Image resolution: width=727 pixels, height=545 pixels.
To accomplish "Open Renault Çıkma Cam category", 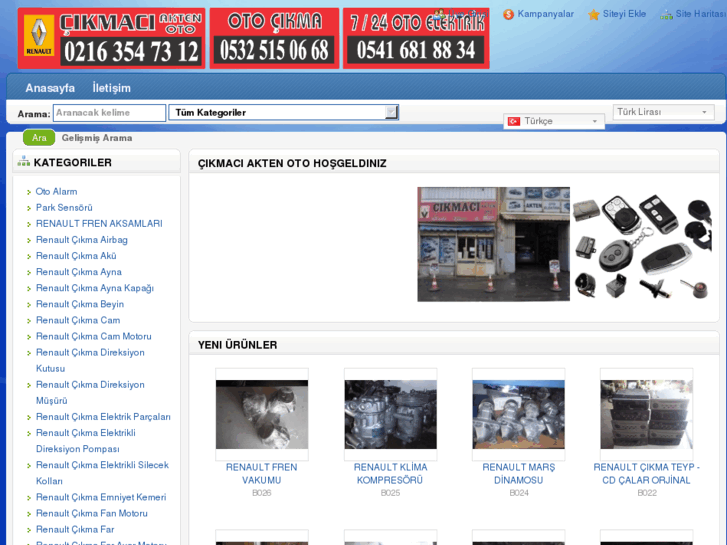I will click(78, 320).
